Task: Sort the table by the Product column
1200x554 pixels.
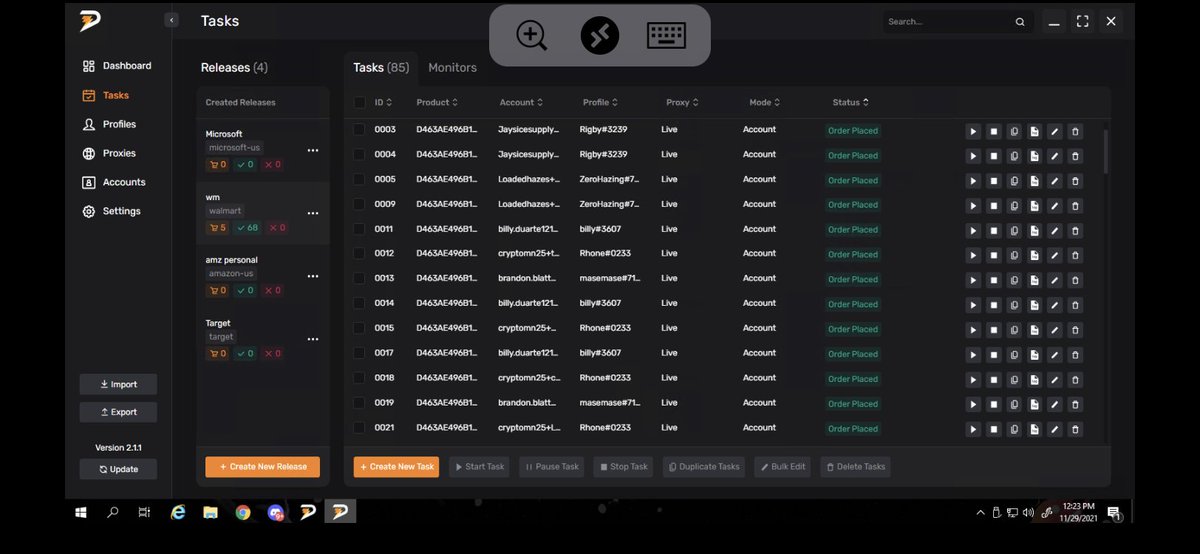Action: 437,102
